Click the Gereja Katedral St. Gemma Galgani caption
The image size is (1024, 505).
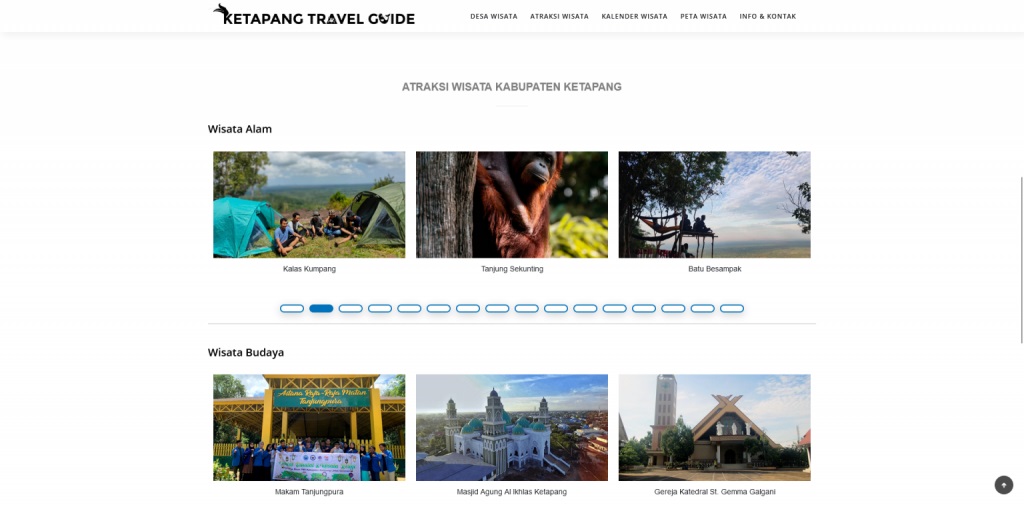coord(714,491)
